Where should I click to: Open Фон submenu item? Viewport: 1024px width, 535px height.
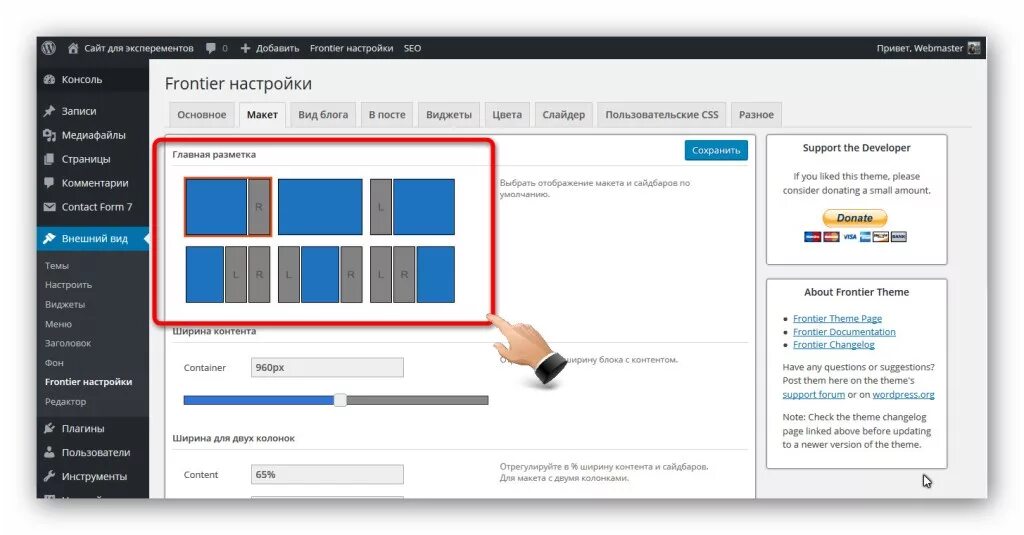pyautogui.click(x=54, y=363)
